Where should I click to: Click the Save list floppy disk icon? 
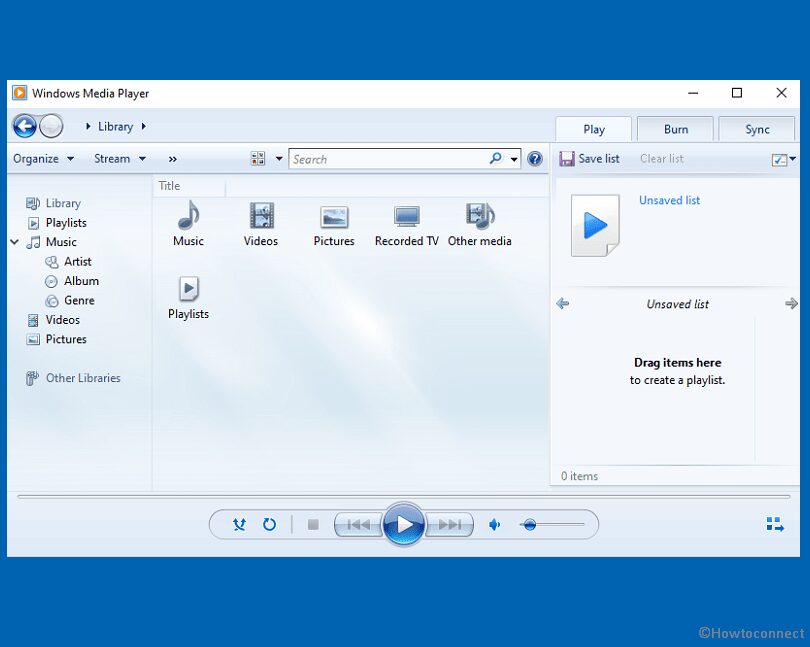pyautogui.click(x=567, y=159)
